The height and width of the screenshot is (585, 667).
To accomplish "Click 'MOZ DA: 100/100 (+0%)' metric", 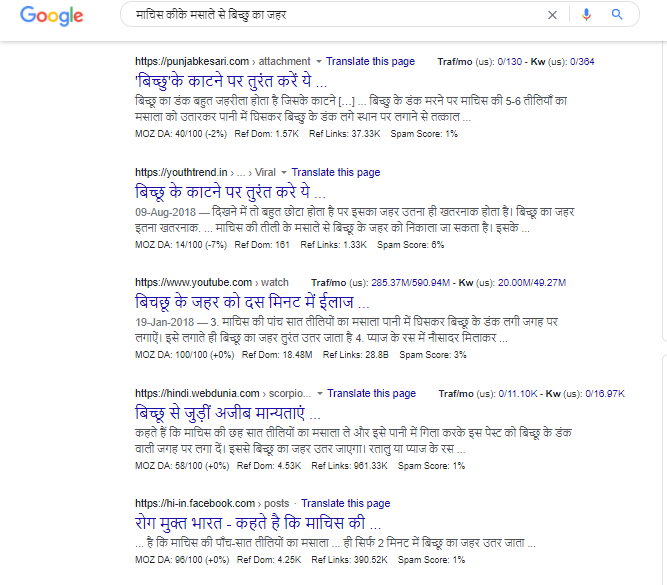I will pos(185,355).
